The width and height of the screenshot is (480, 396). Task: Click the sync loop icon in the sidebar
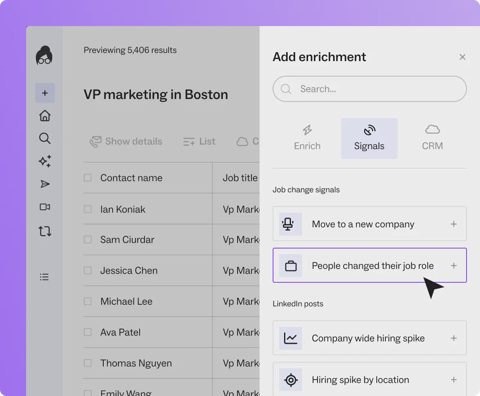45,231
